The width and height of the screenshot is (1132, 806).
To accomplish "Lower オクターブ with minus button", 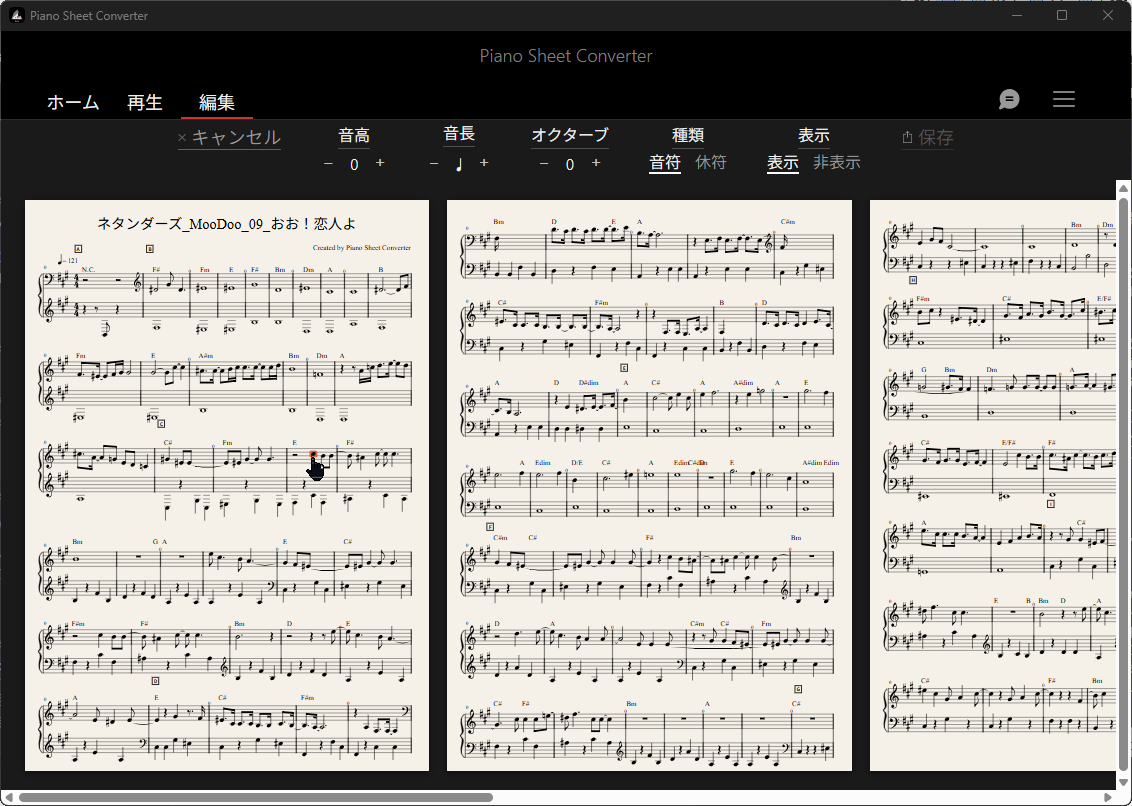I will coord(544,164).
